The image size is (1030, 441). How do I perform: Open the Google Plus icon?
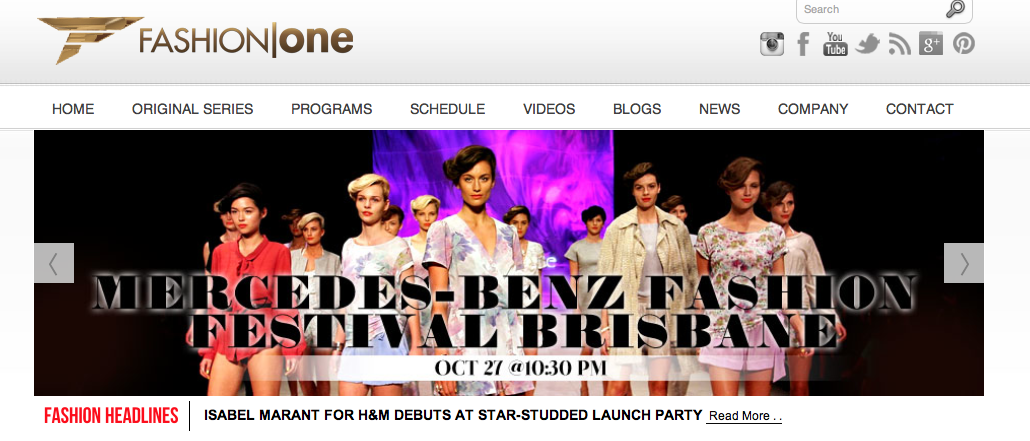pyautogui.click(x=931, y=44)
